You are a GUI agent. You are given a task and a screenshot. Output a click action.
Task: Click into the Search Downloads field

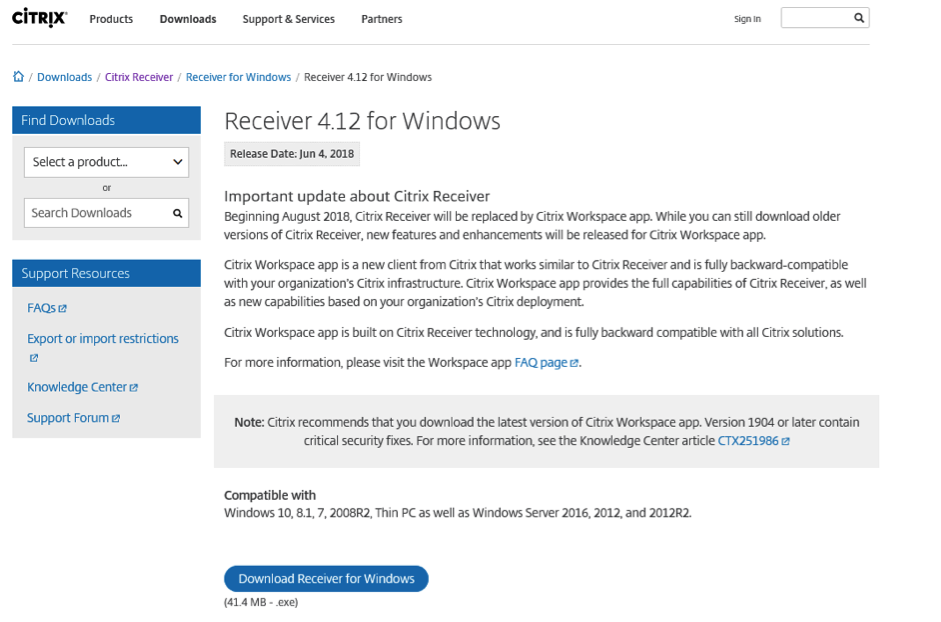95,213
